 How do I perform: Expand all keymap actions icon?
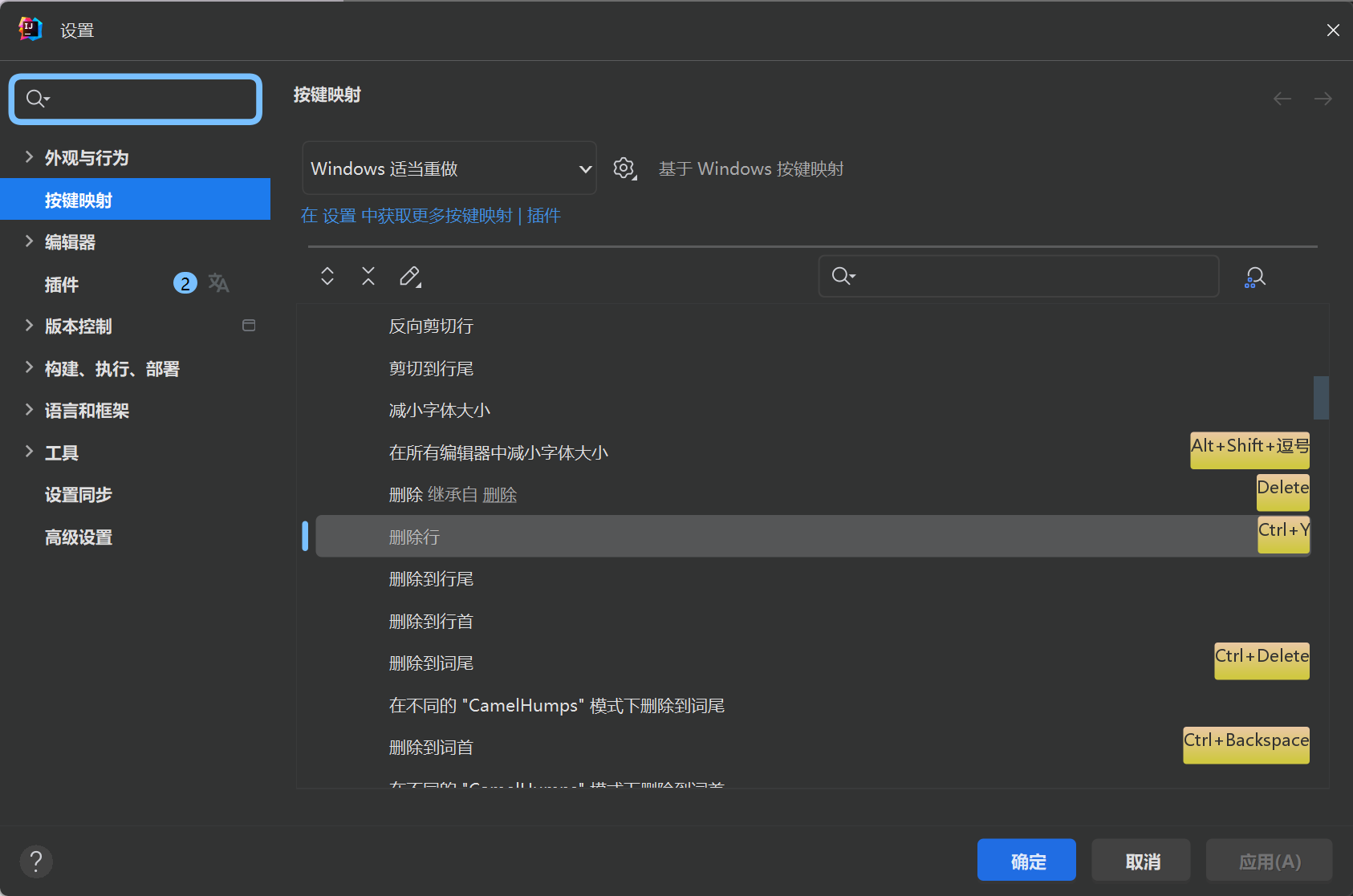pos(327,276)
